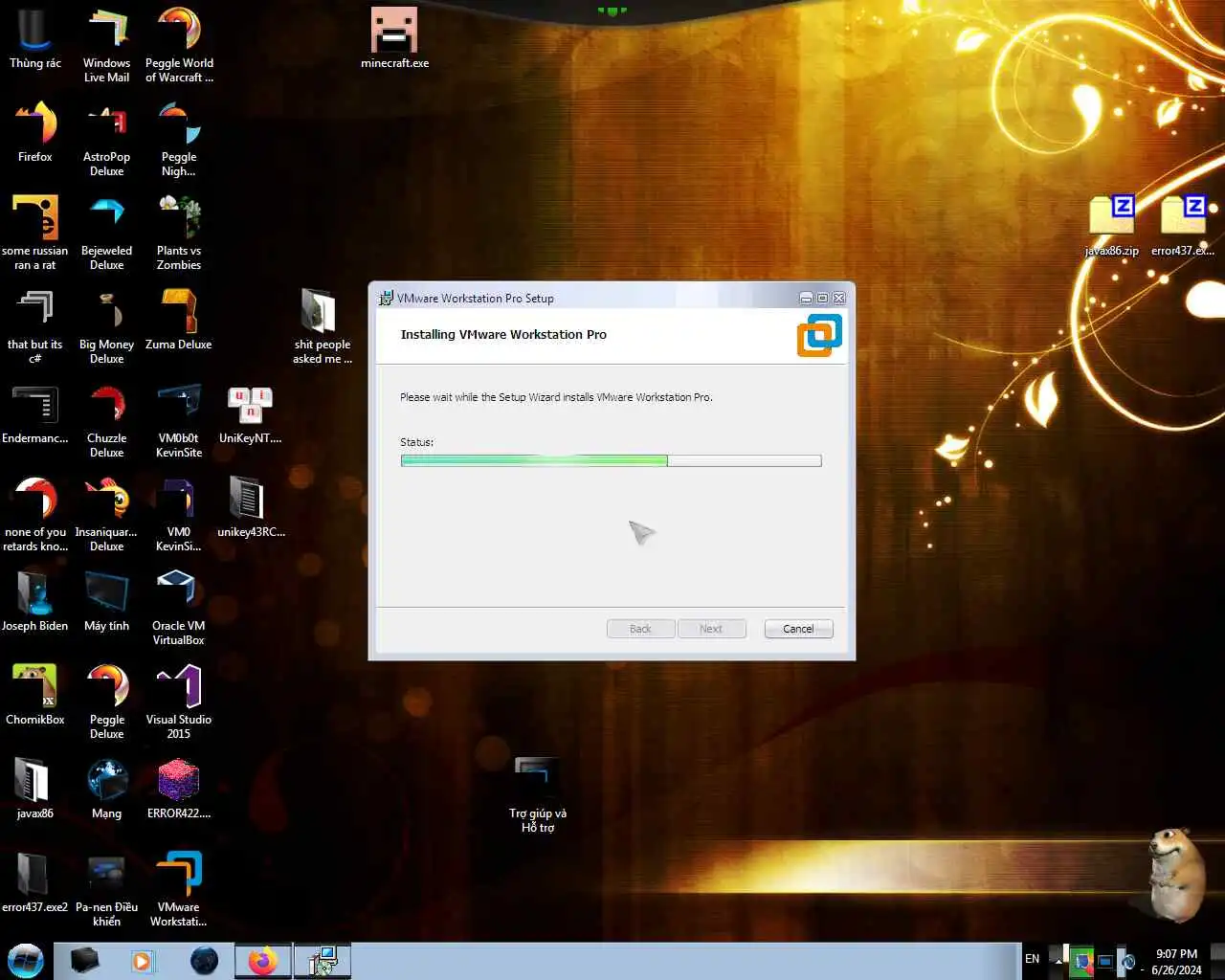Open Insaniquarium Deluxe shortcut
Screen dimensions: 1225x980
106,513
